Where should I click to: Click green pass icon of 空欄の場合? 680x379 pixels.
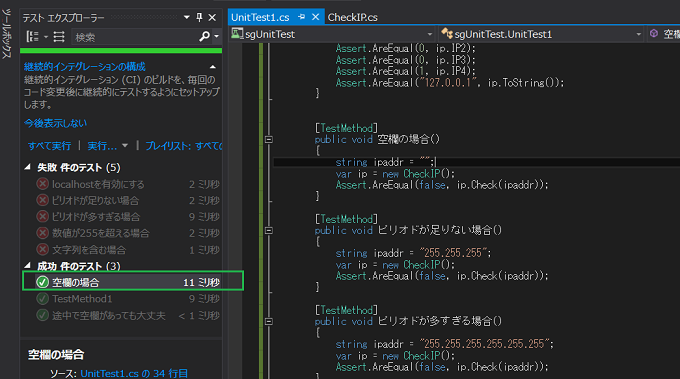[42, 282]
